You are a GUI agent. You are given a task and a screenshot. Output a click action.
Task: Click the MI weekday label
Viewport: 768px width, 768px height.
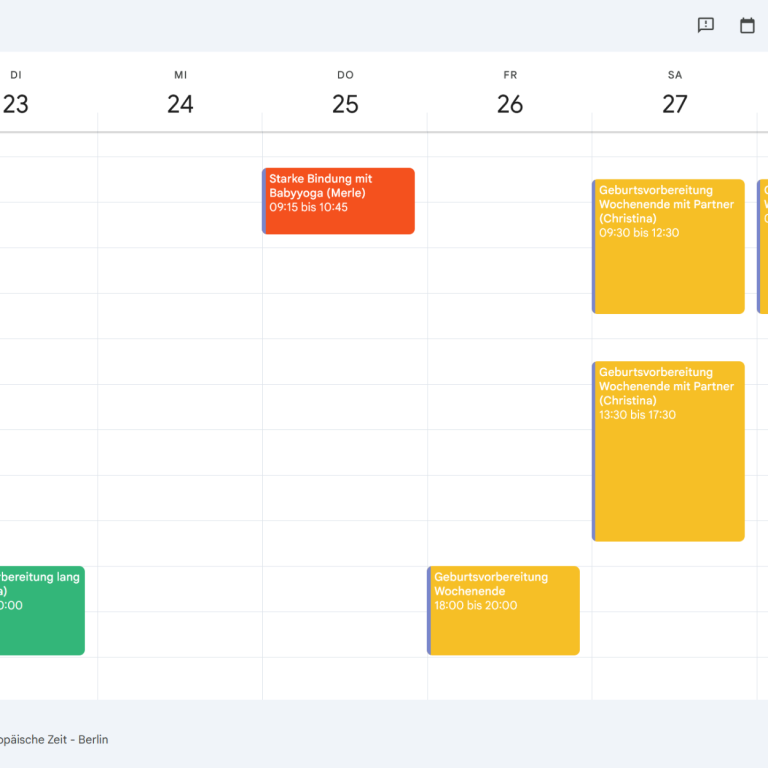click(180, 75)
